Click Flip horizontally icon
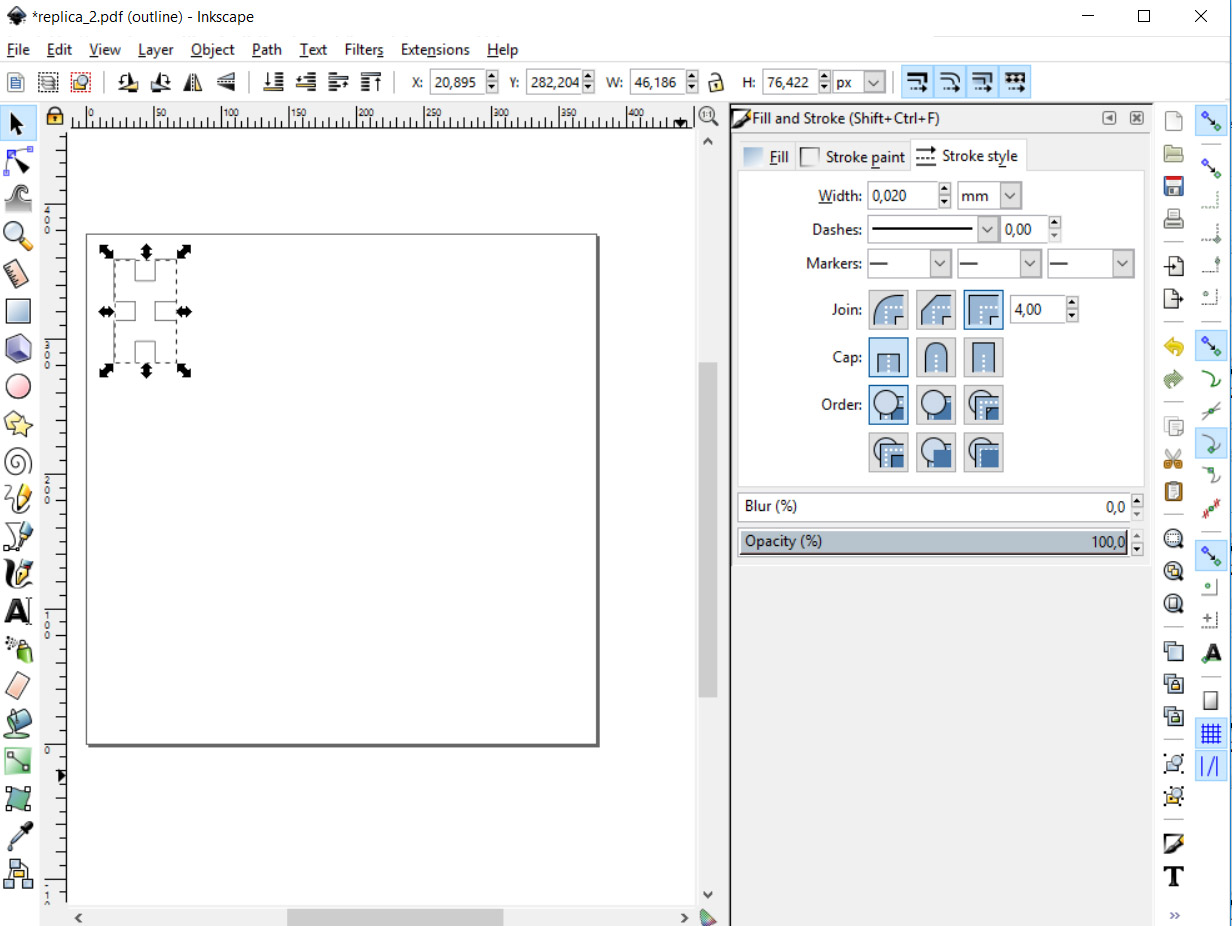This screenshot has width=1232, height=926. (x=193, y=82)
